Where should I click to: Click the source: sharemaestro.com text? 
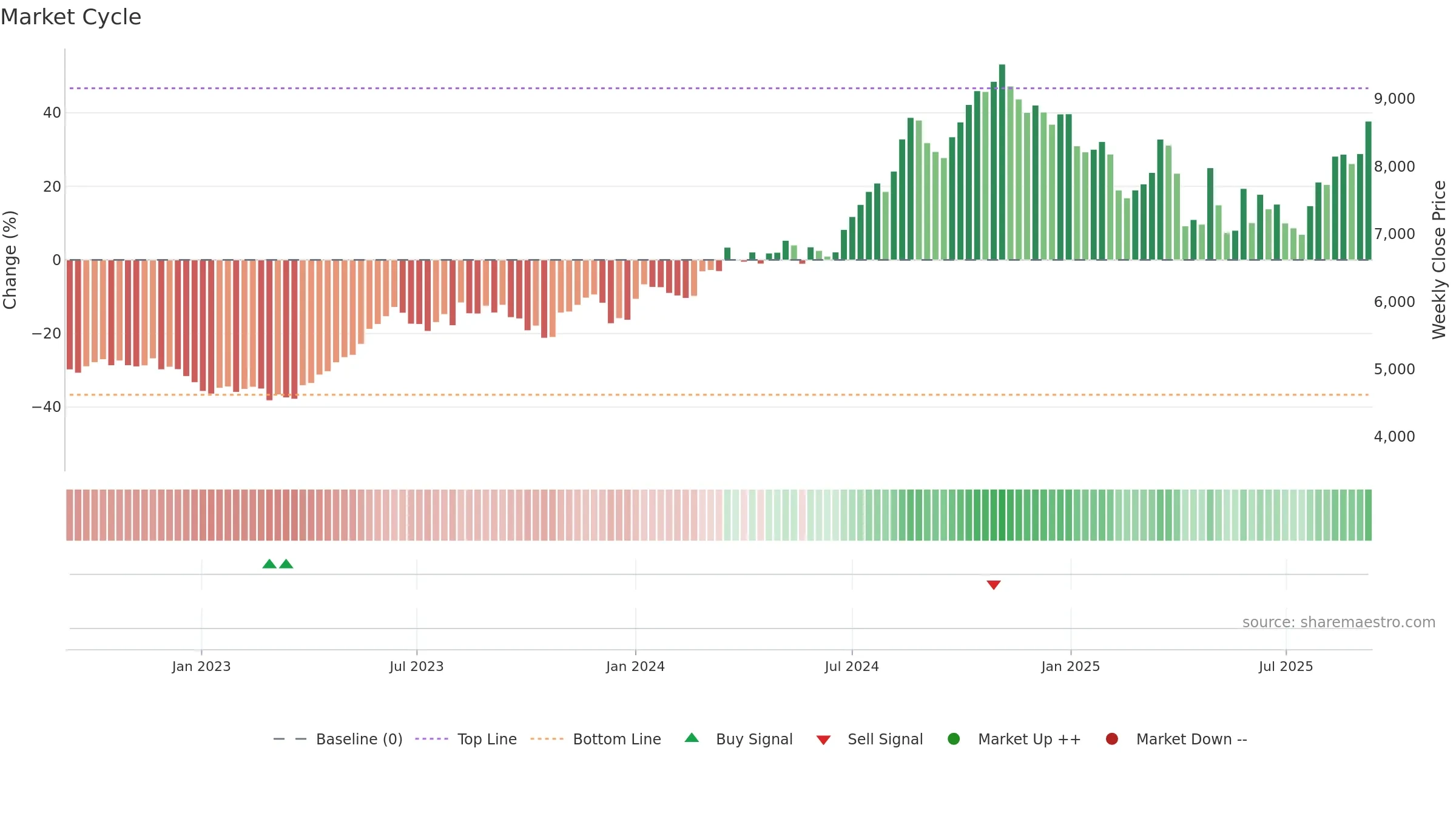(x=1339, y=622)
